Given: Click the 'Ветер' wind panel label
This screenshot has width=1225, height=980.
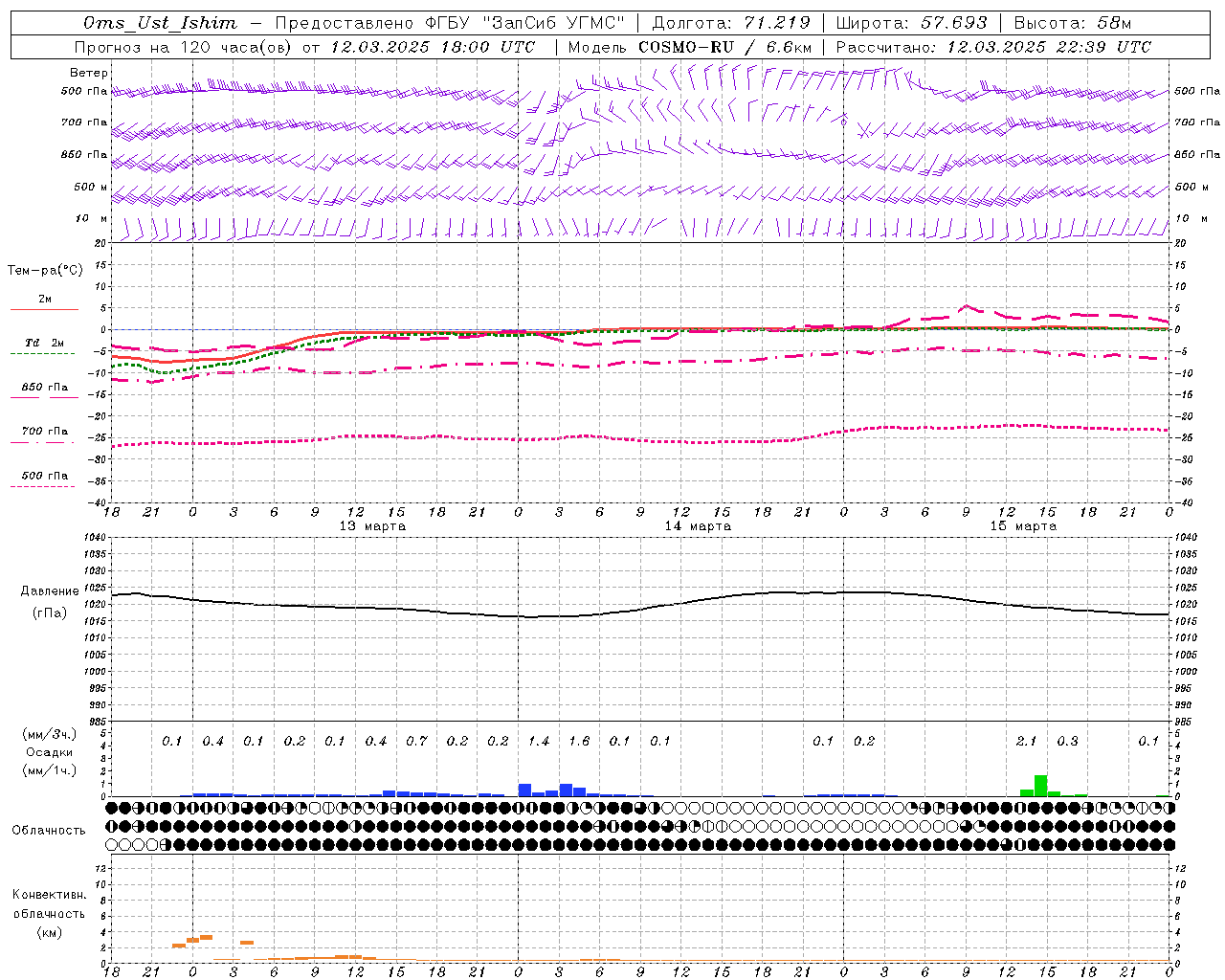Looking at the screenshot, I should 89,73.
